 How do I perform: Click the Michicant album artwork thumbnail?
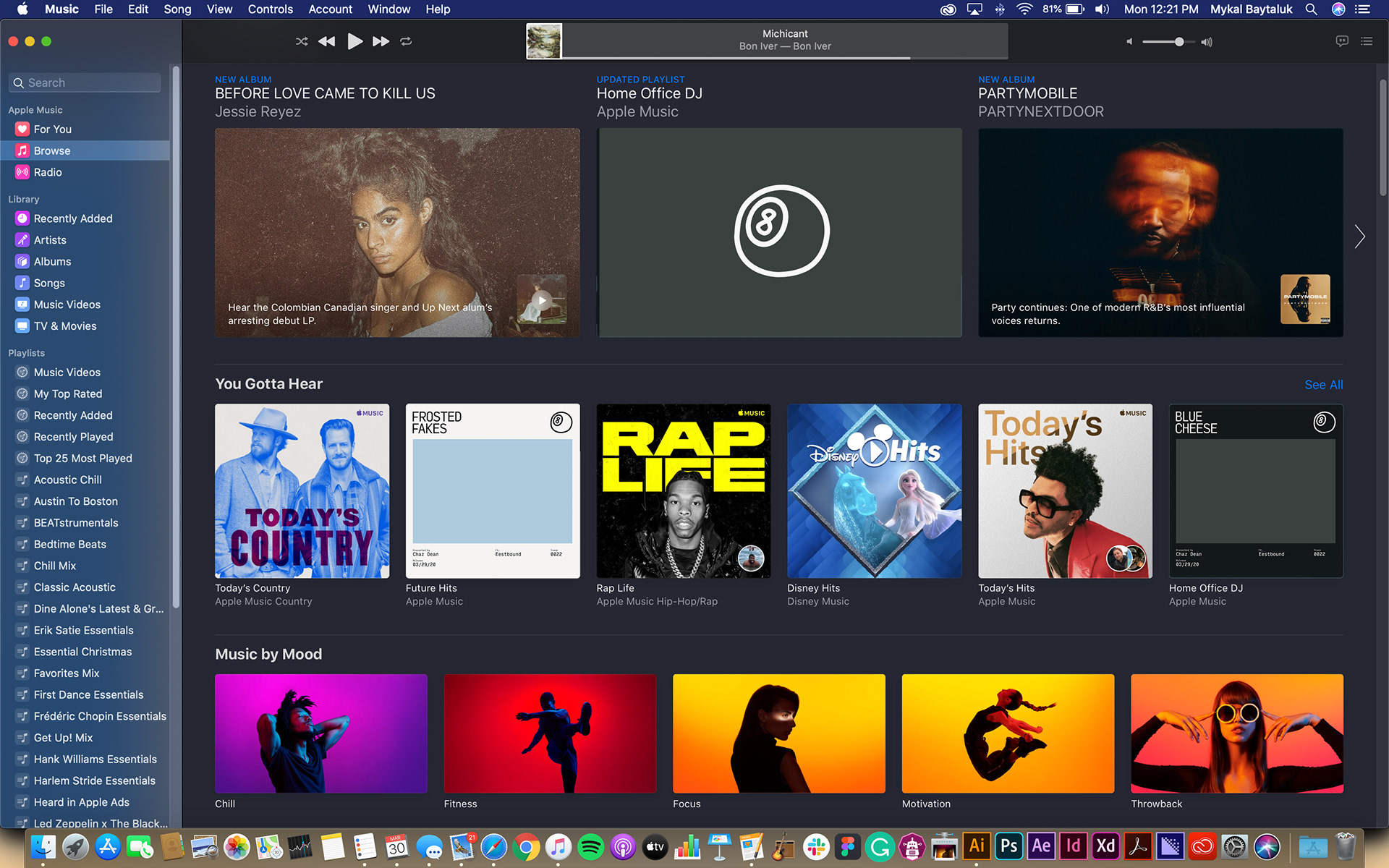(544, 41)
